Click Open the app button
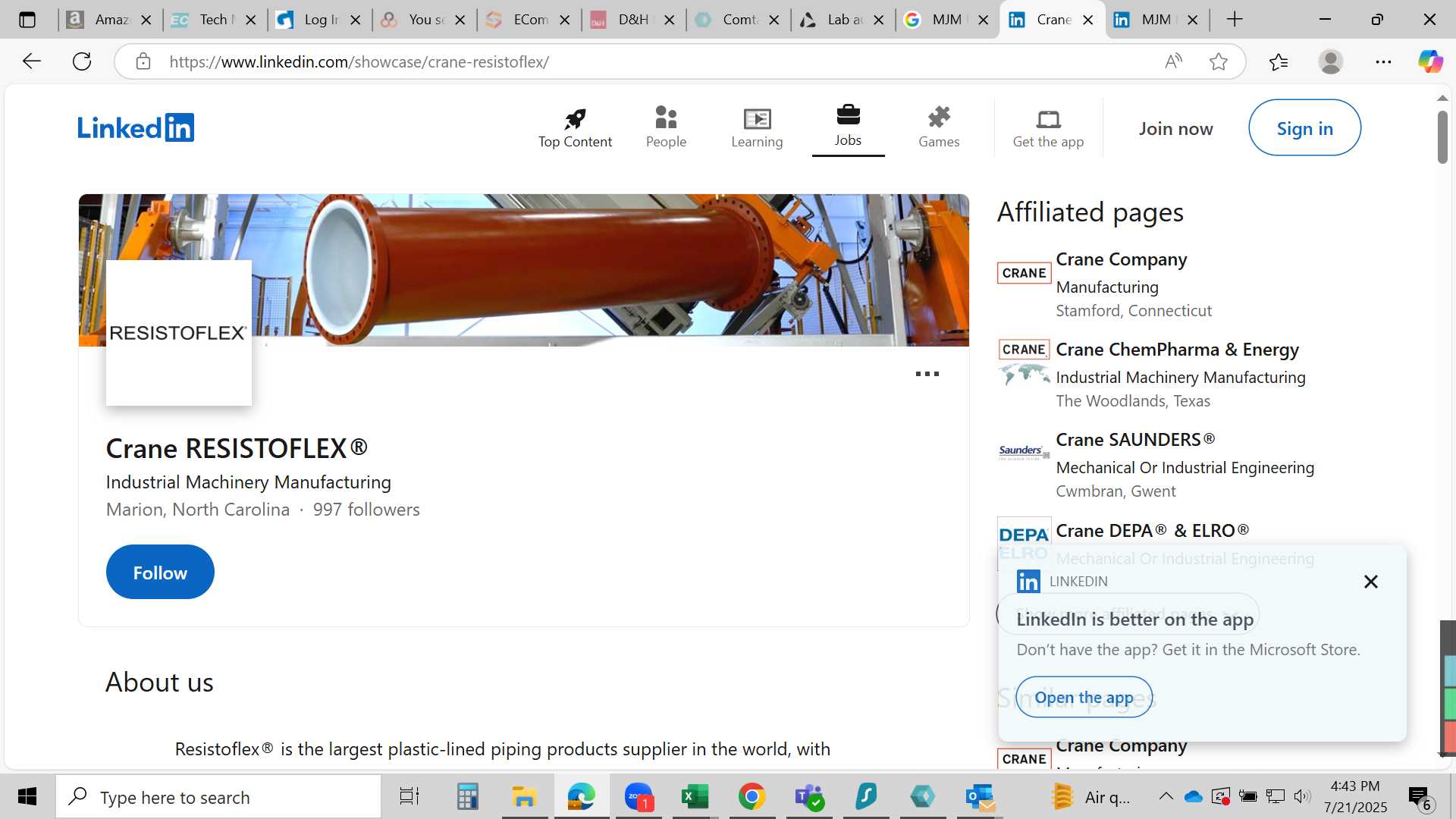Screen dimensions: 1456x819 (1084, 698)
